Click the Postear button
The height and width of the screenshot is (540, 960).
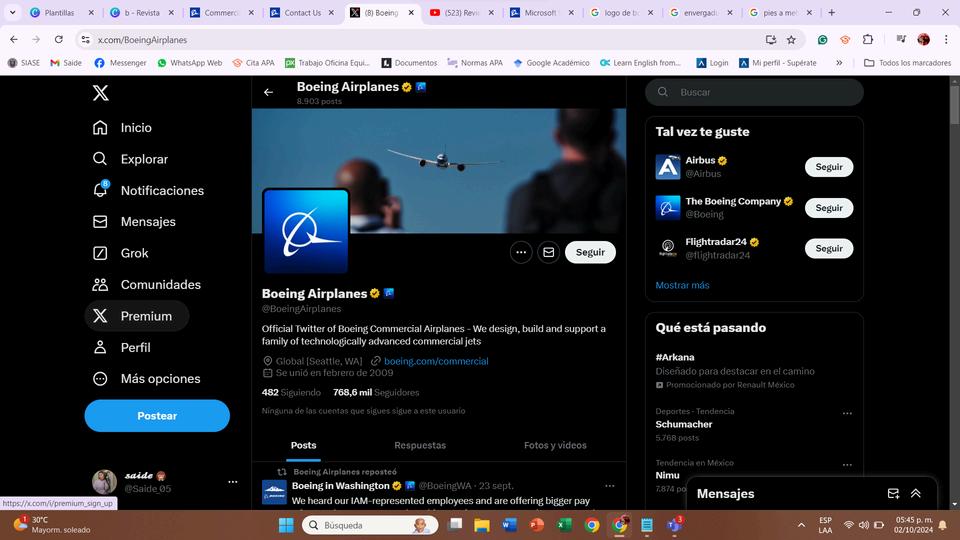click(x=157, y=416)
